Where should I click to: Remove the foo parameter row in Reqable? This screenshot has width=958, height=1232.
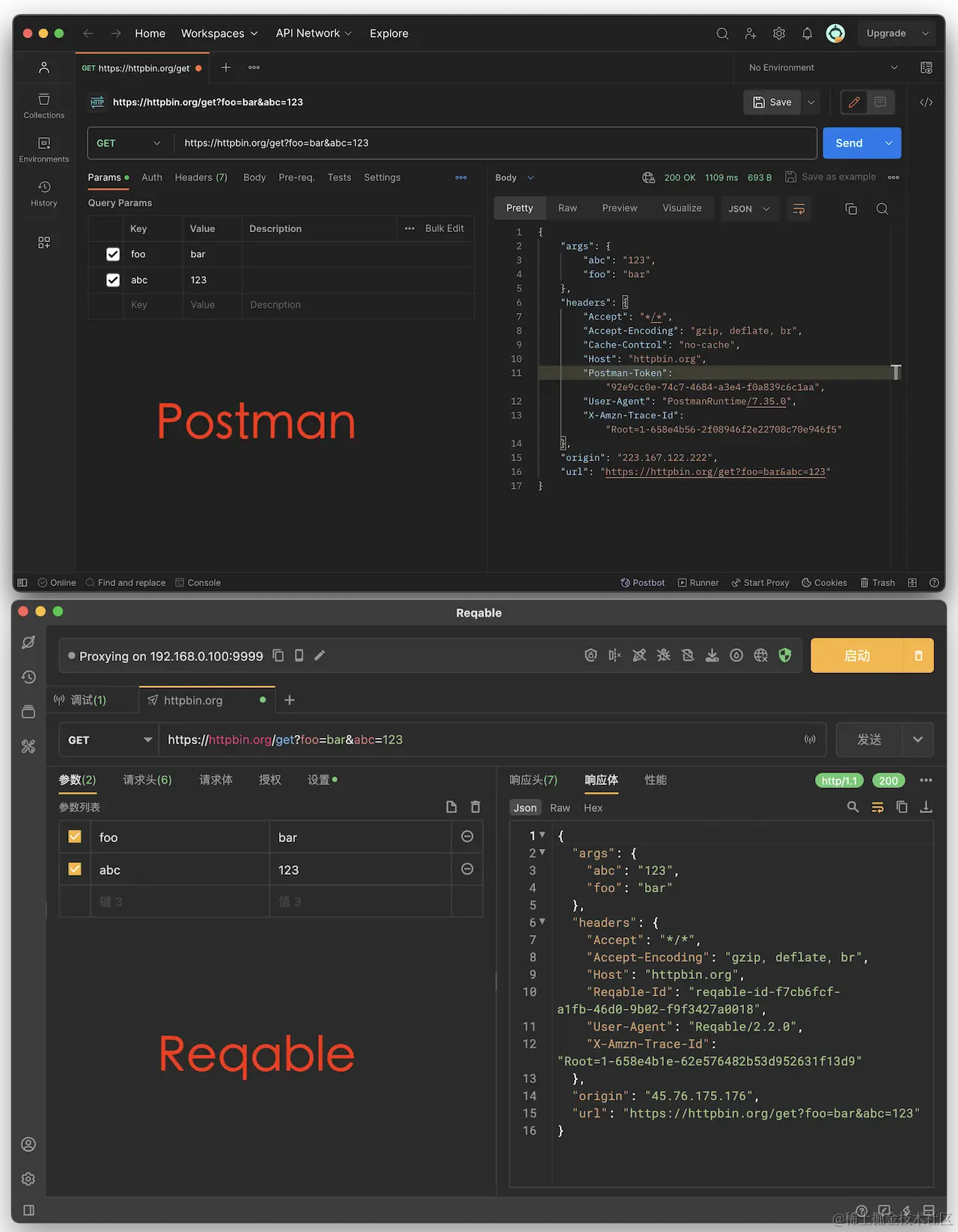tap(467, 836)
